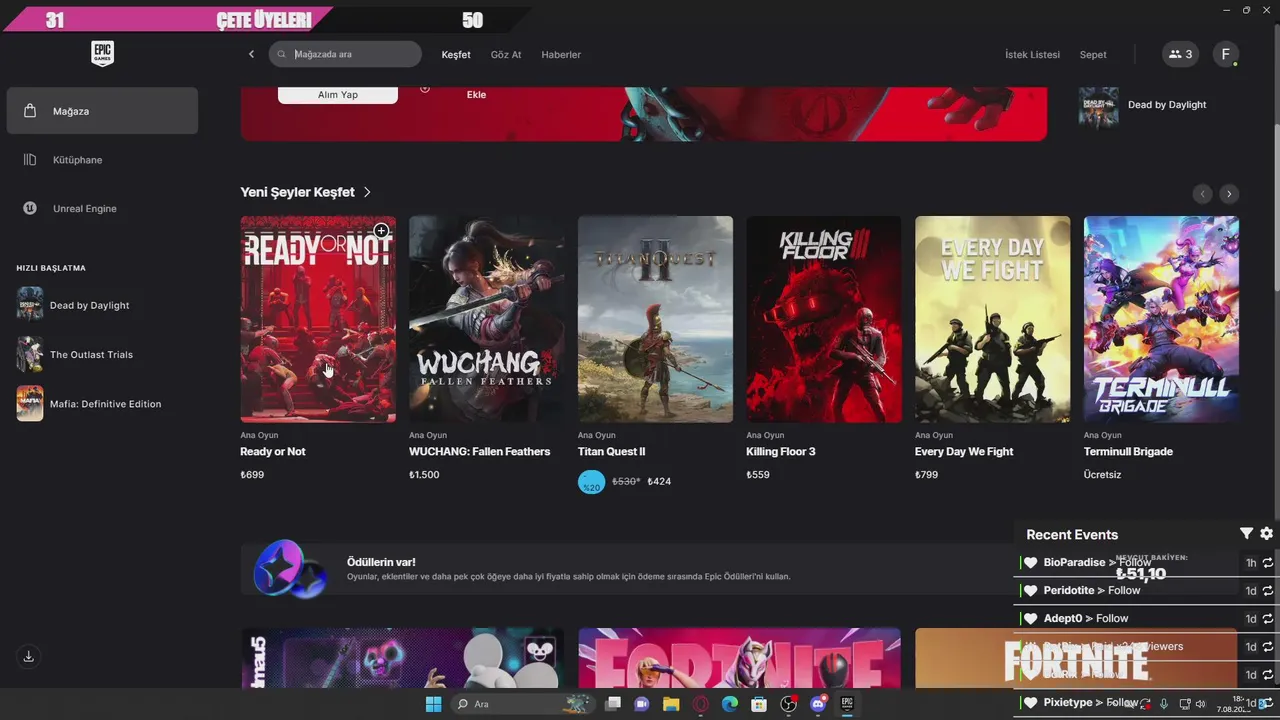
Task: Open Microsoft Edge from the taskbar
Action: (x=730, y=704)
